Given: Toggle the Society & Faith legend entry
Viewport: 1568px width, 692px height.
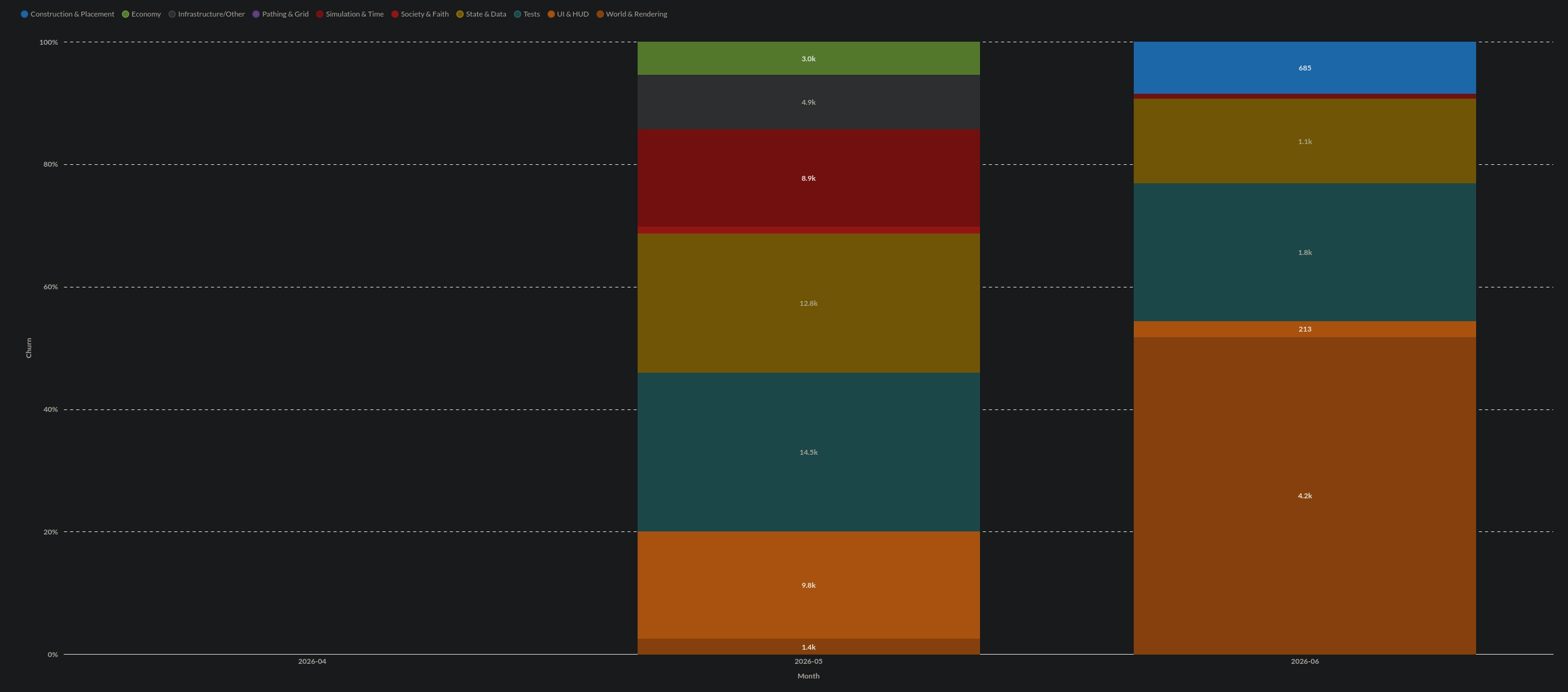Looking at the screenshot, I should tap(420, 14).
